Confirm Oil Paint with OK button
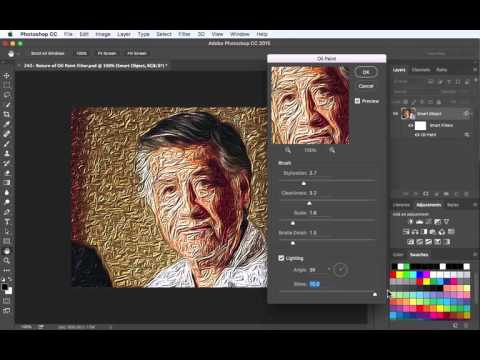Image resolution: width=480 pixels, height=360 pixels. (x=366, y=72)
